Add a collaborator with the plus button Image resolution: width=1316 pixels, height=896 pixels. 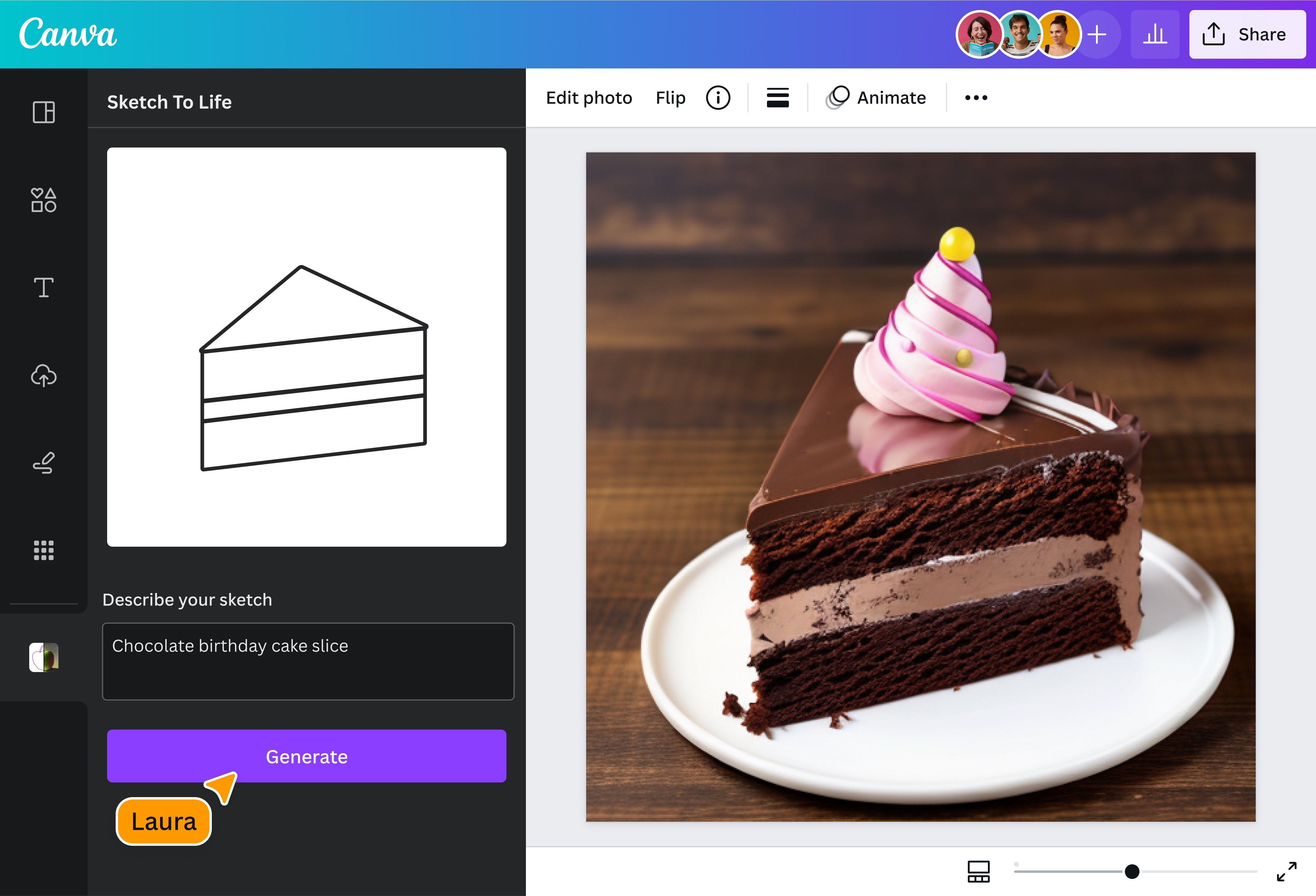pyautogui.click(x=1096, y=34)
